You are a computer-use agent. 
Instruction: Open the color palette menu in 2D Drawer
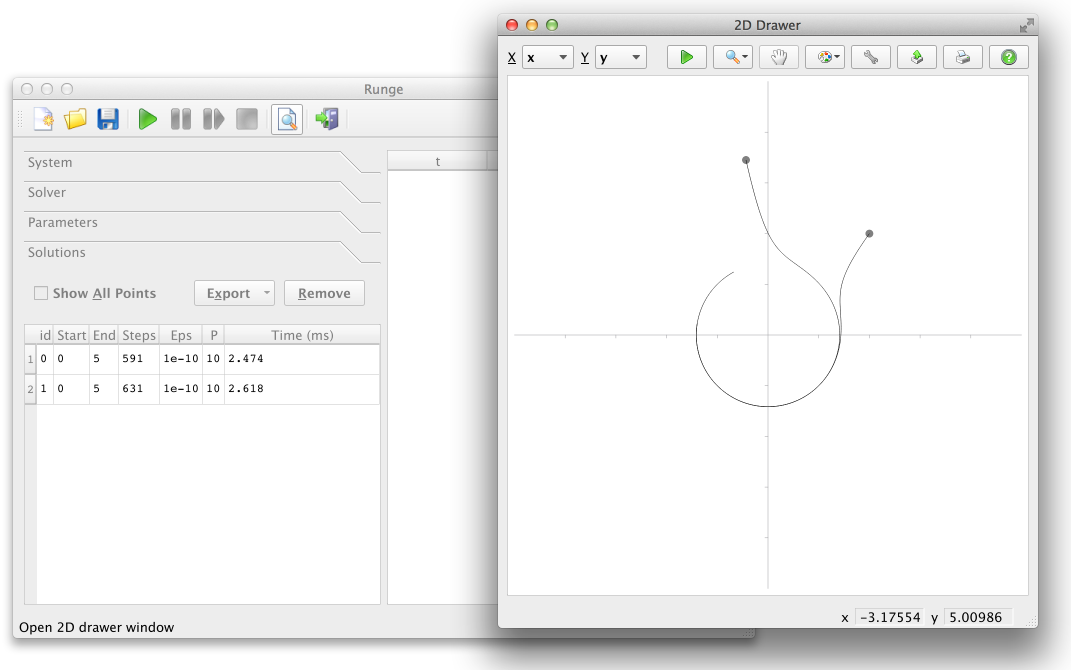pos(825,57)
